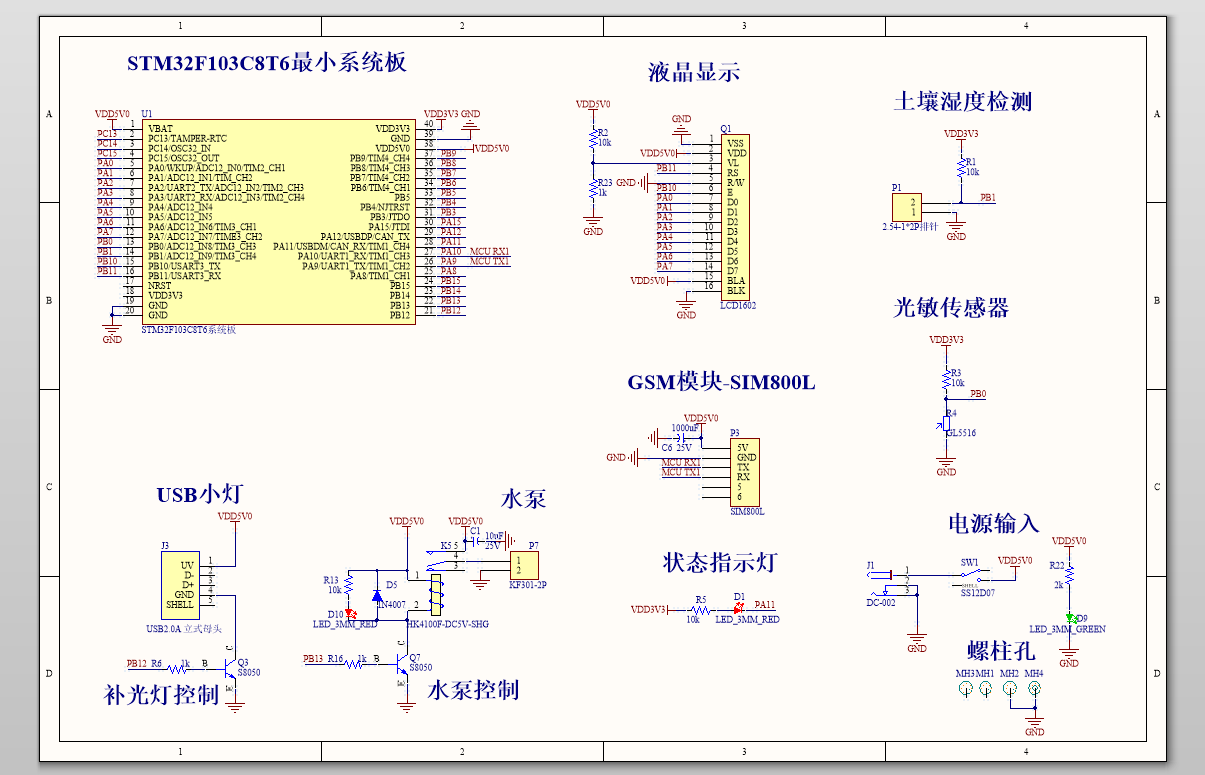This screenshot has height=775, width=1205.
Task: Click the '土壤湿度检测' section heading
Action: (962, 101)
